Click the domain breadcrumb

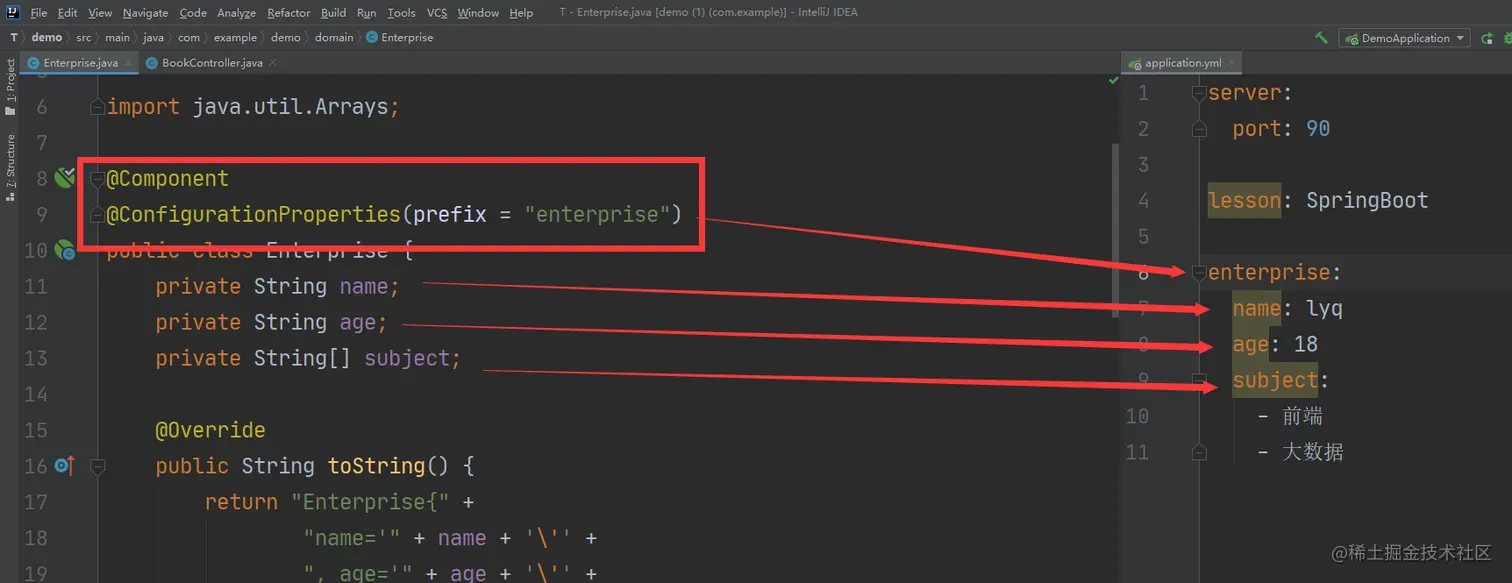334,37
